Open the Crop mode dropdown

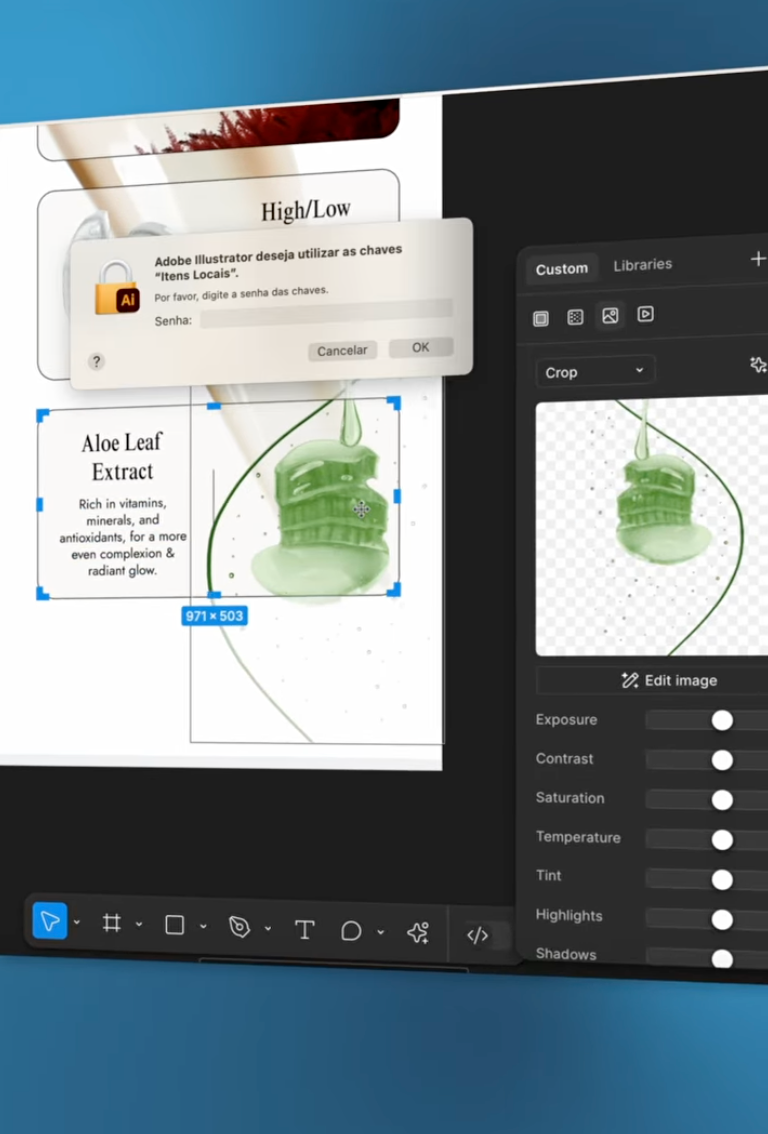[x=595, y=372]
